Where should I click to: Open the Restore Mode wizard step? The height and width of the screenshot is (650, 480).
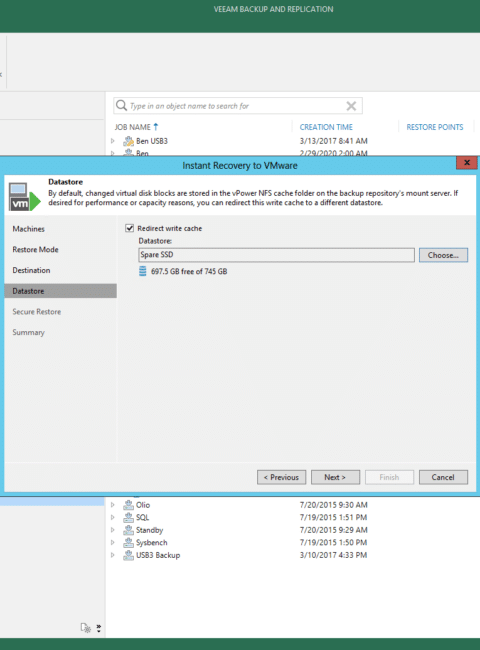tap(35, 250)
